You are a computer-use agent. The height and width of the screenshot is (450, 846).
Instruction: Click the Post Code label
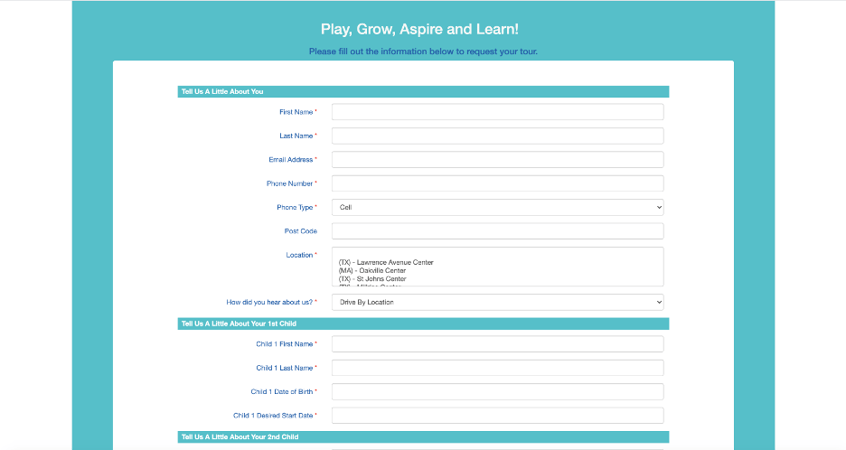coord(301,231)
